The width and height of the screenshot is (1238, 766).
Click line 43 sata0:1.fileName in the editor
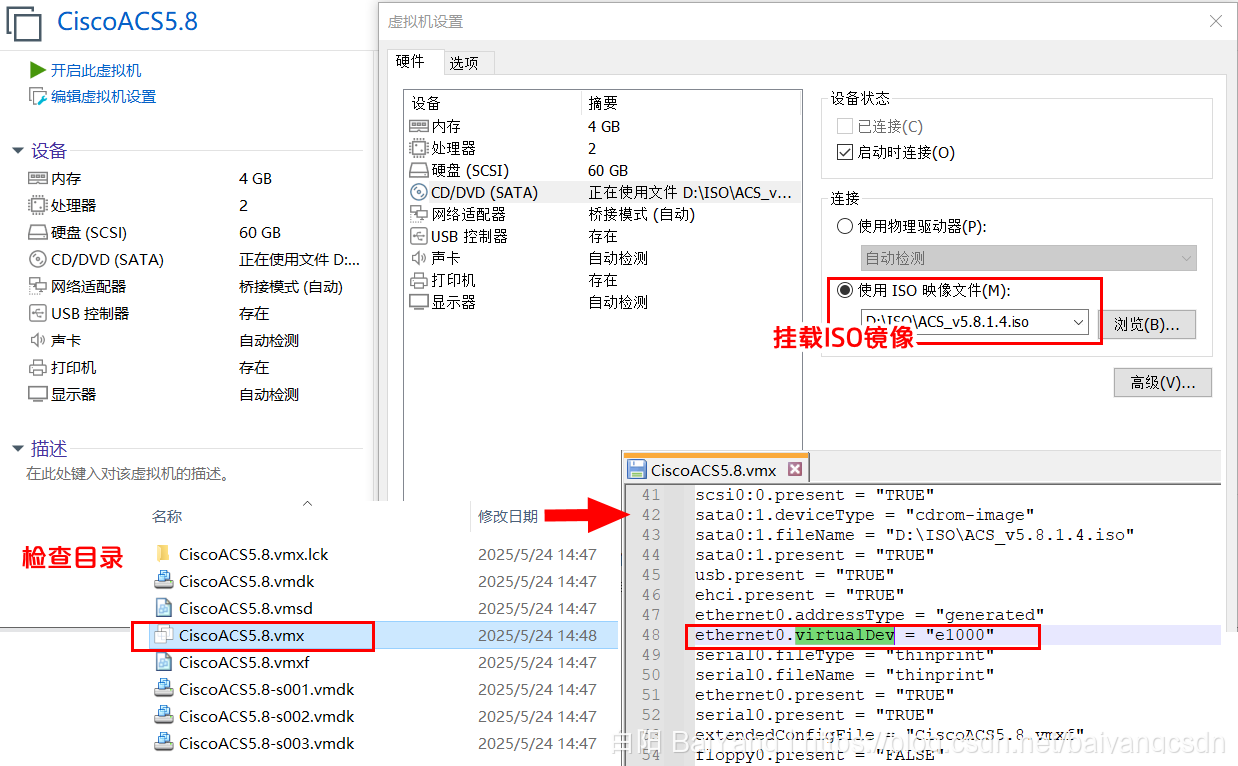coord(915,535)
